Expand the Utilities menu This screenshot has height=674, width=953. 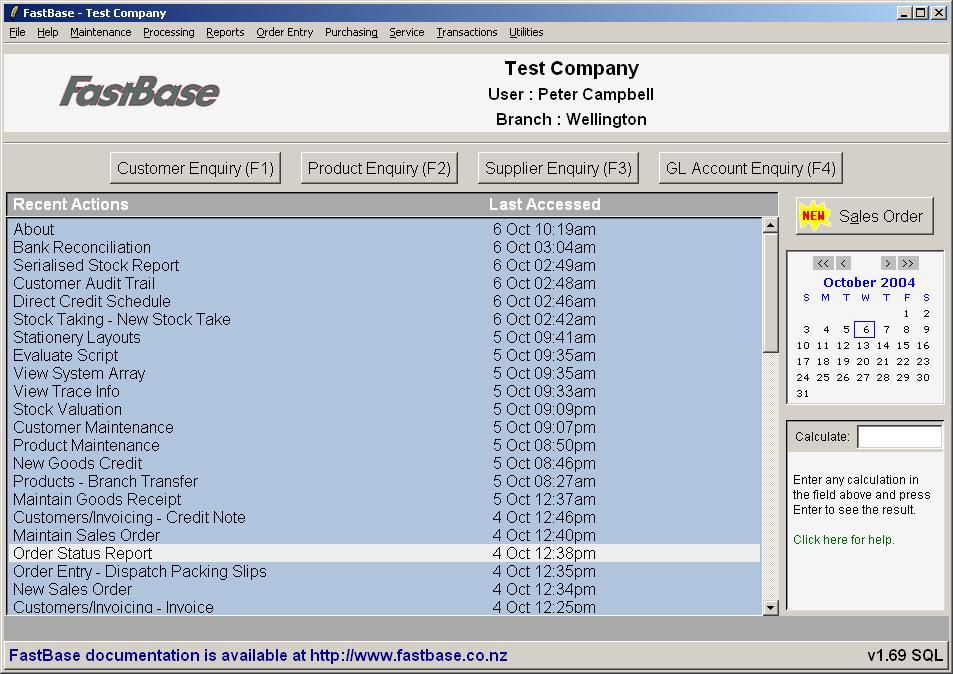pos(526,32)
